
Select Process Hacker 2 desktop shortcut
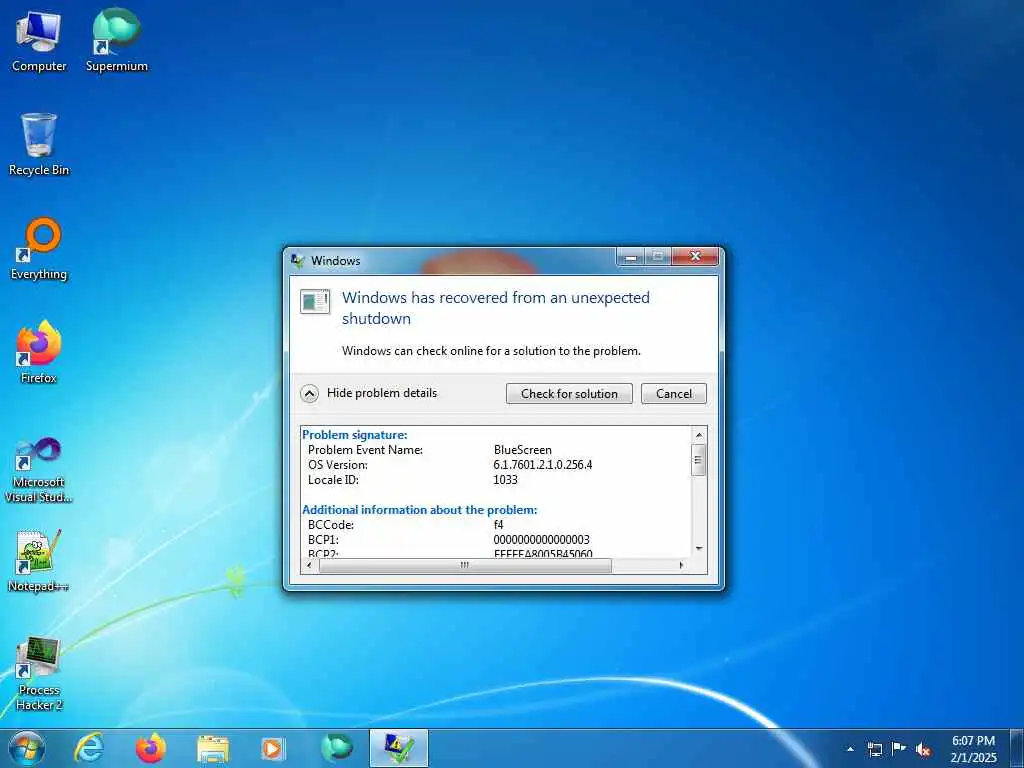(x=39, y=673)
